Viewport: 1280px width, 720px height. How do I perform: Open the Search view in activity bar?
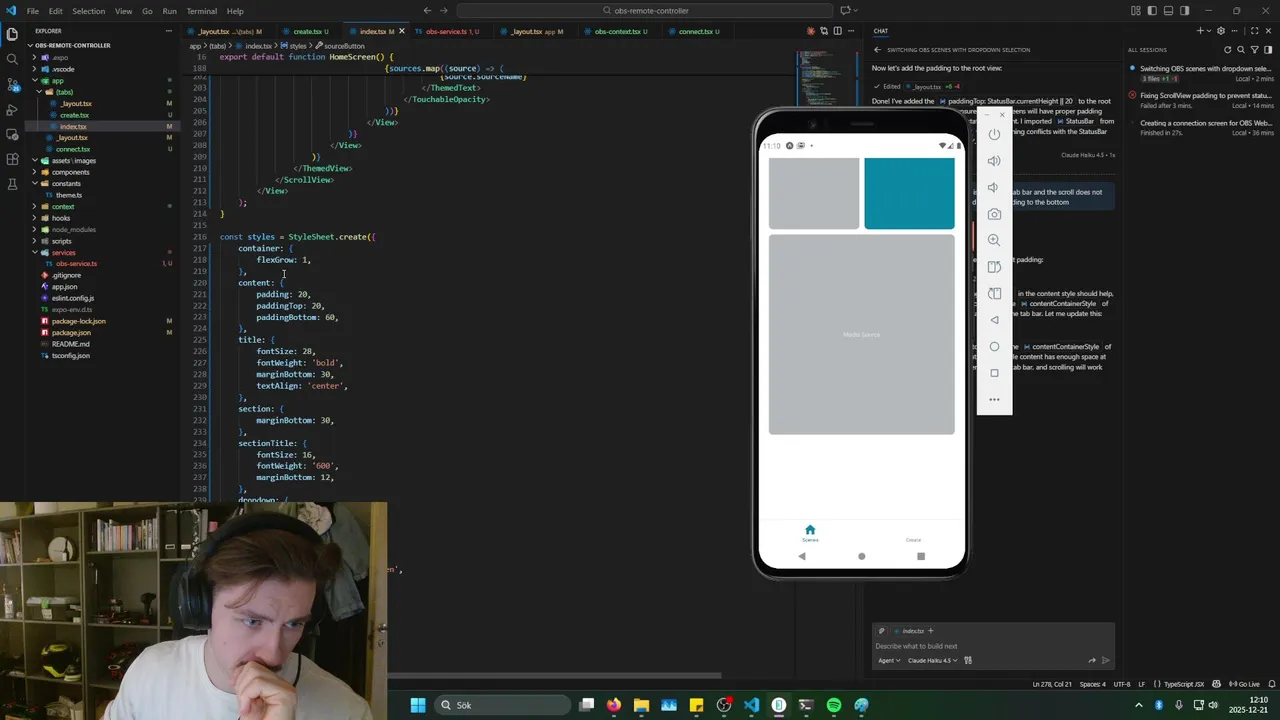[x=12, y=59]
